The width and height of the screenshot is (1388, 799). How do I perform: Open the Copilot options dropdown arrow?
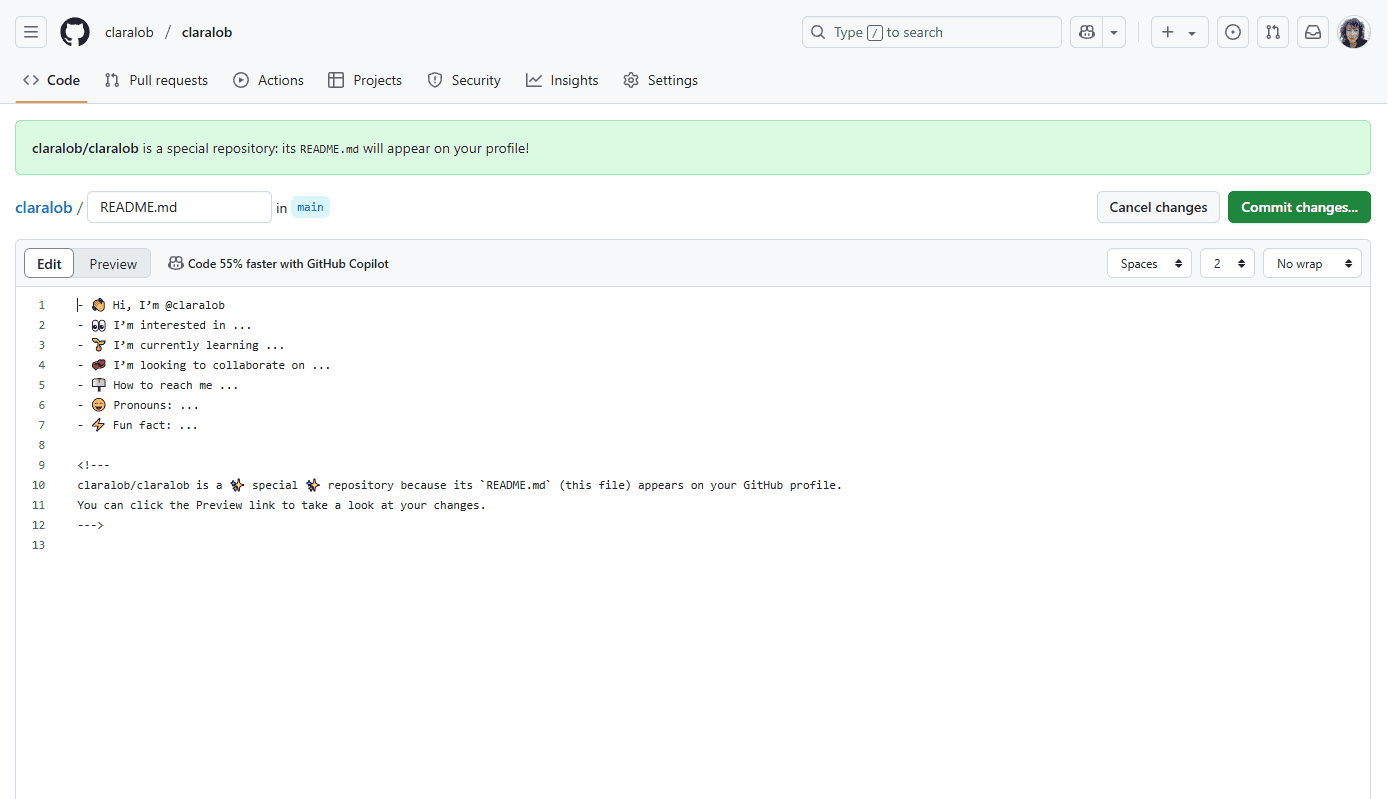[x=1113, y=31]
